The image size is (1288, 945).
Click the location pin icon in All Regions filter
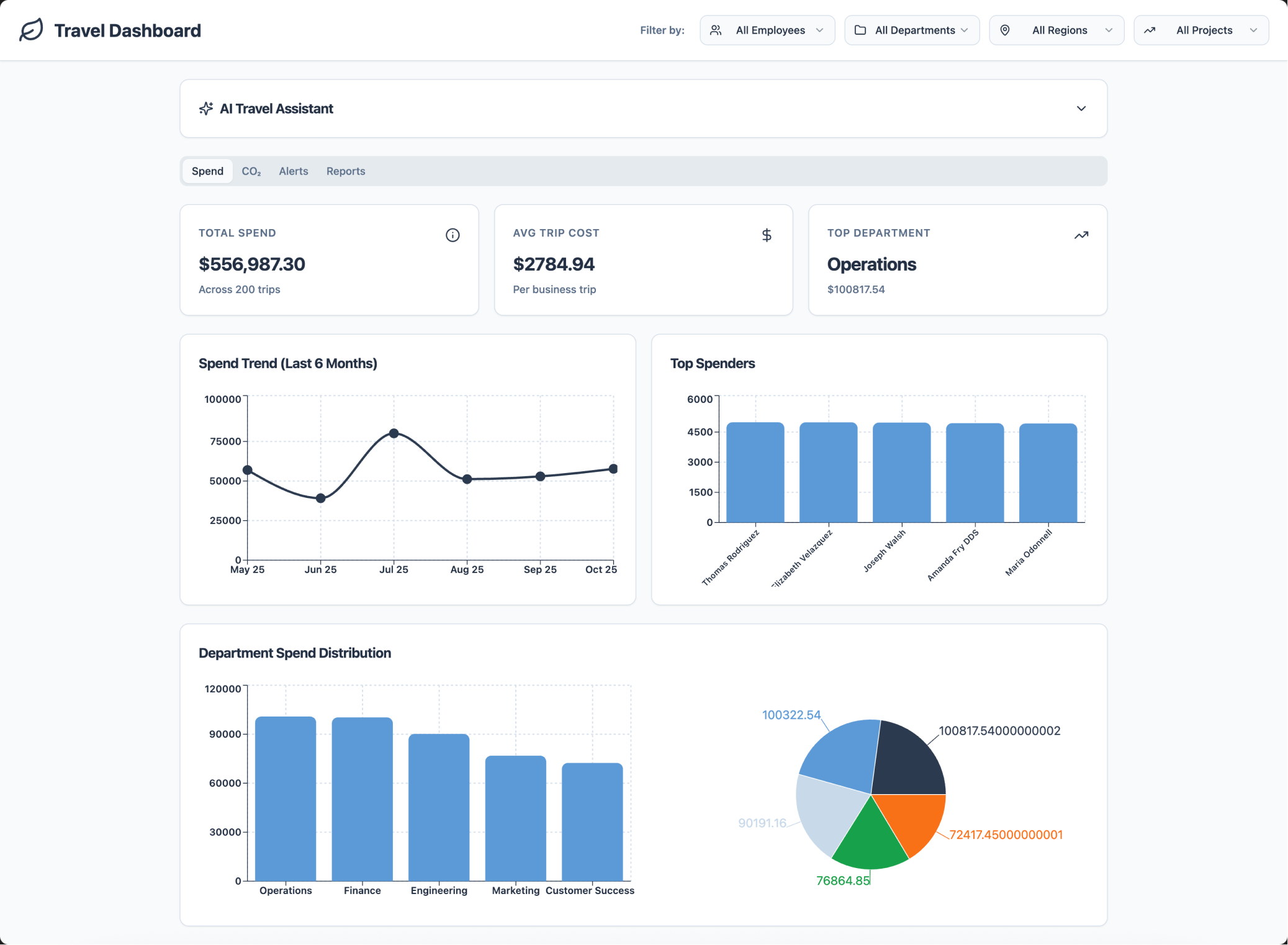click(x=1005, y=30)
